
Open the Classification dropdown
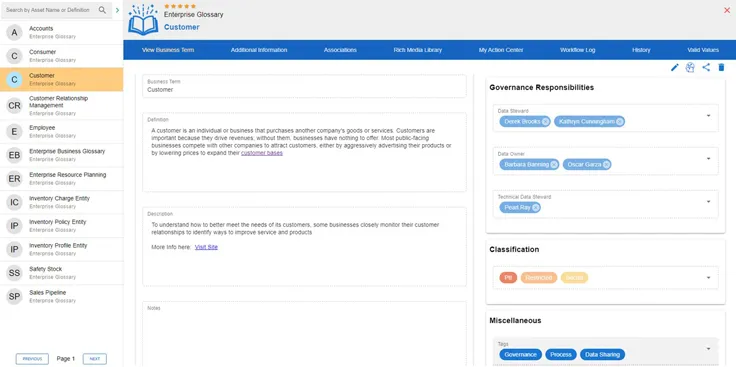[708, 278]
